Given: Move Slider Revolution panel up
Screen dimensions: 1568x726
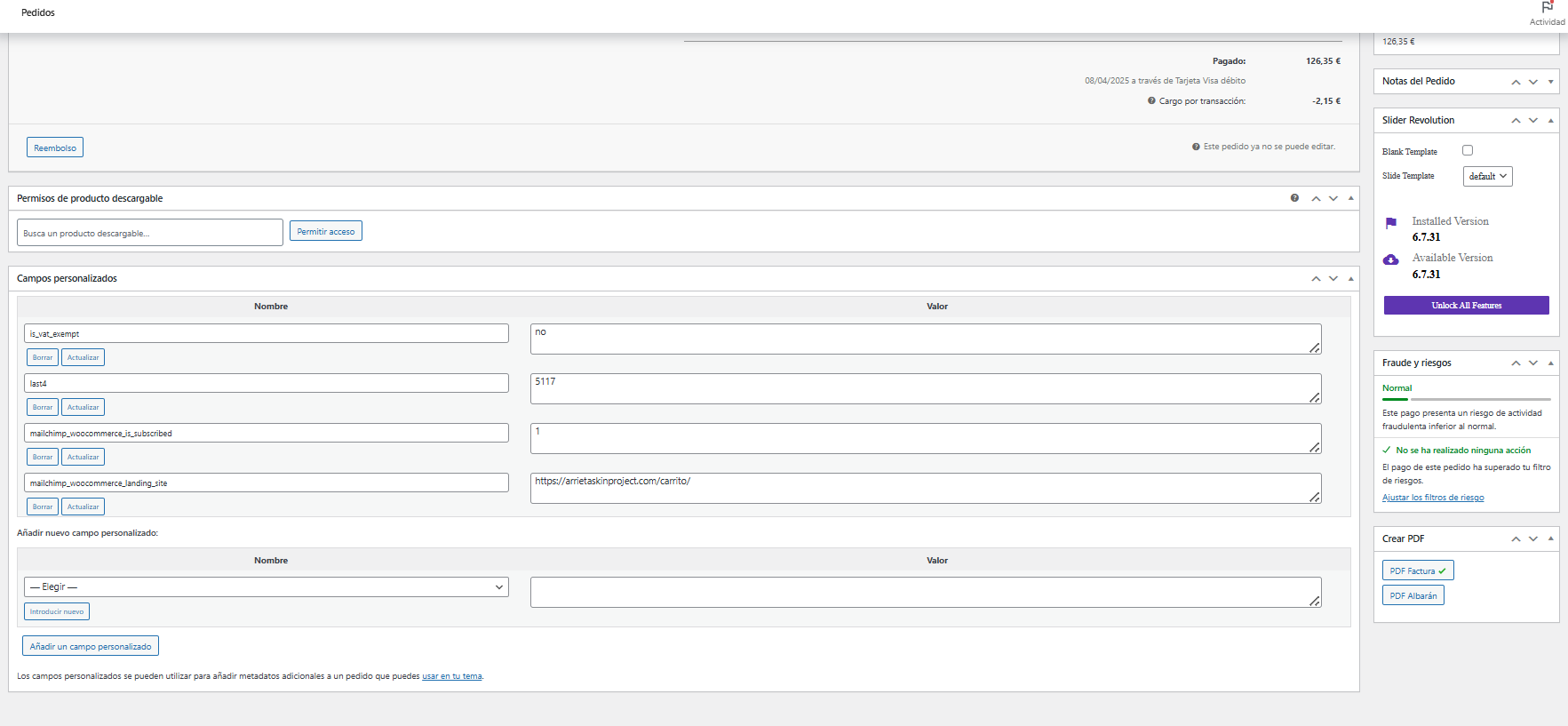Looking at the screenshot, I should pyautogui.click(x=1516, y=121).
